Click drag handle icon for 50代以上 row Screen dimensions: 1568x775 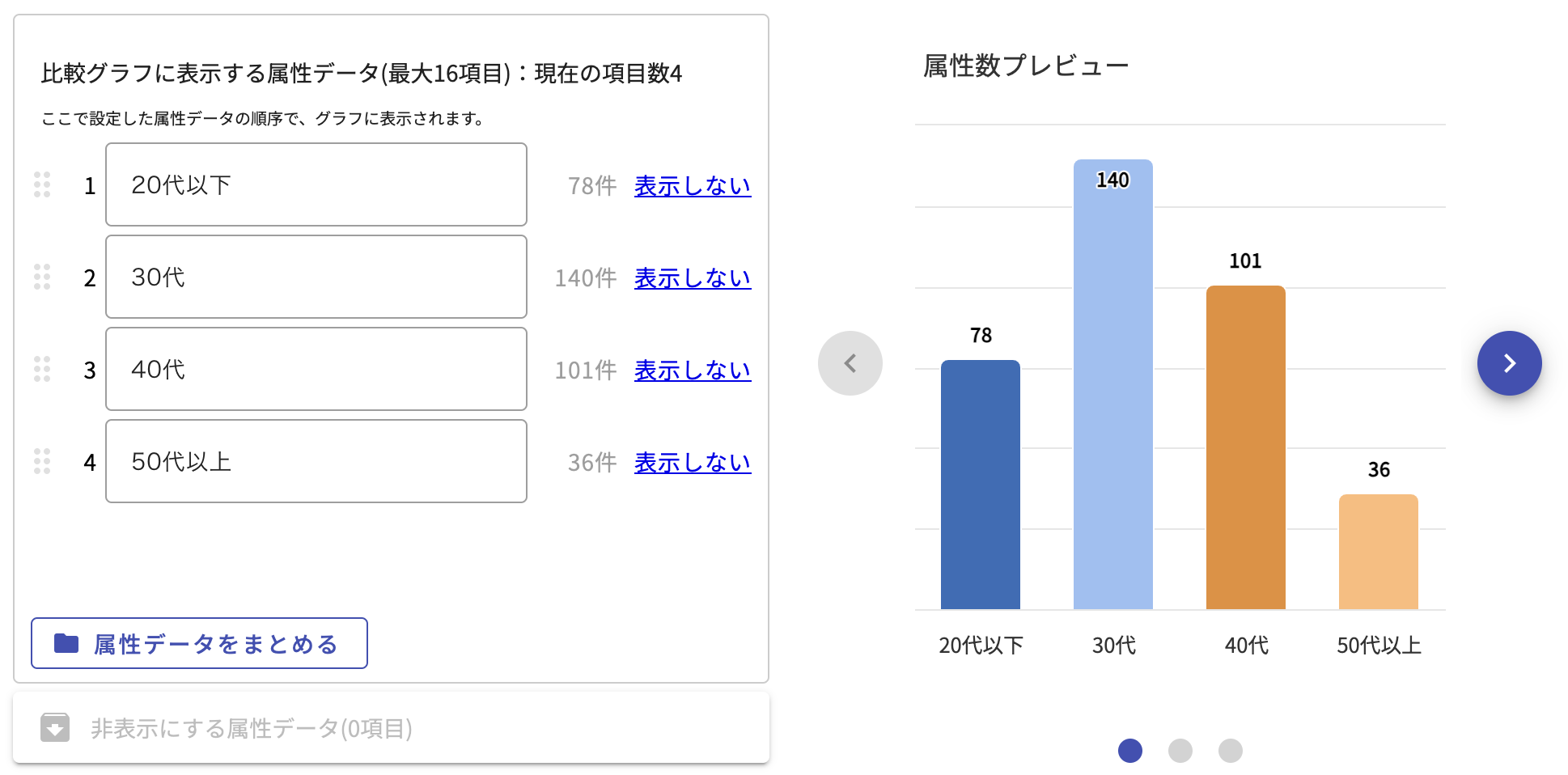[x=42, y=461]
